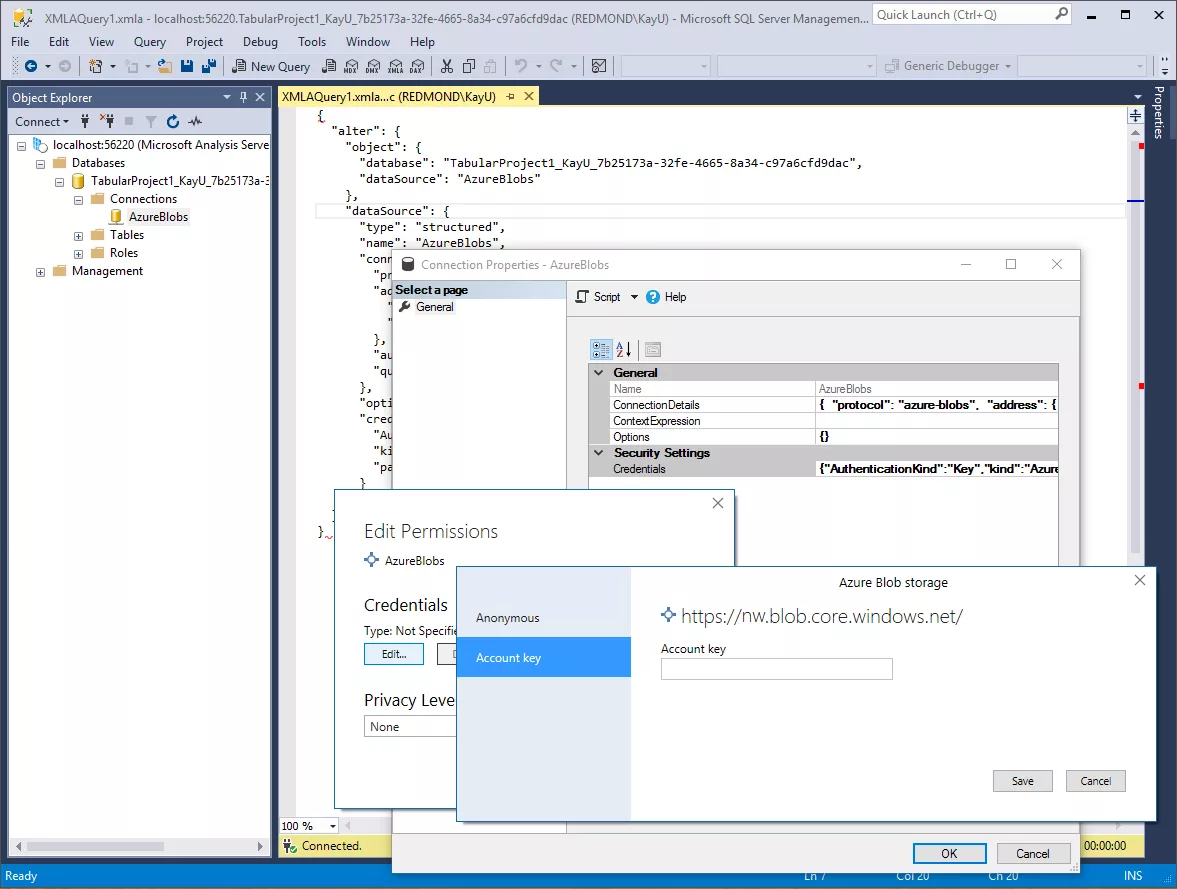This screenshot has height=889, width=1177.
Task: Click the New Project toolbar icon
Action: tap(95, 66)
